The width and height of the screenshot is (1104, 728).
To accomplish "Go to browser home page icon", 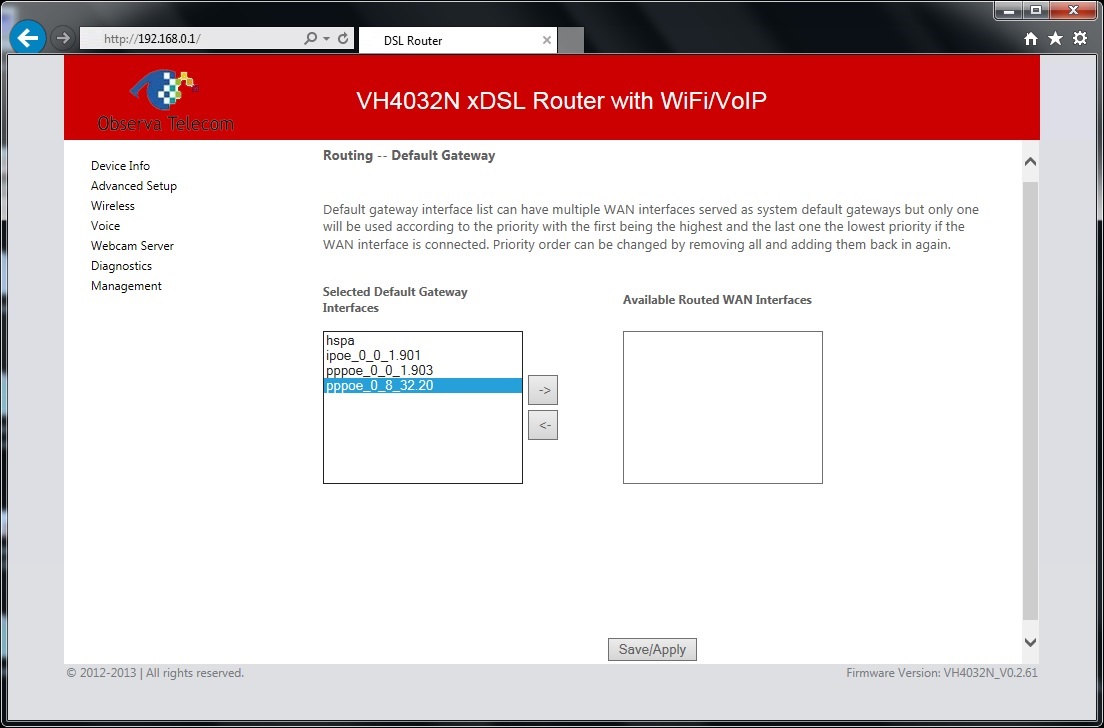I will 1031,39.
